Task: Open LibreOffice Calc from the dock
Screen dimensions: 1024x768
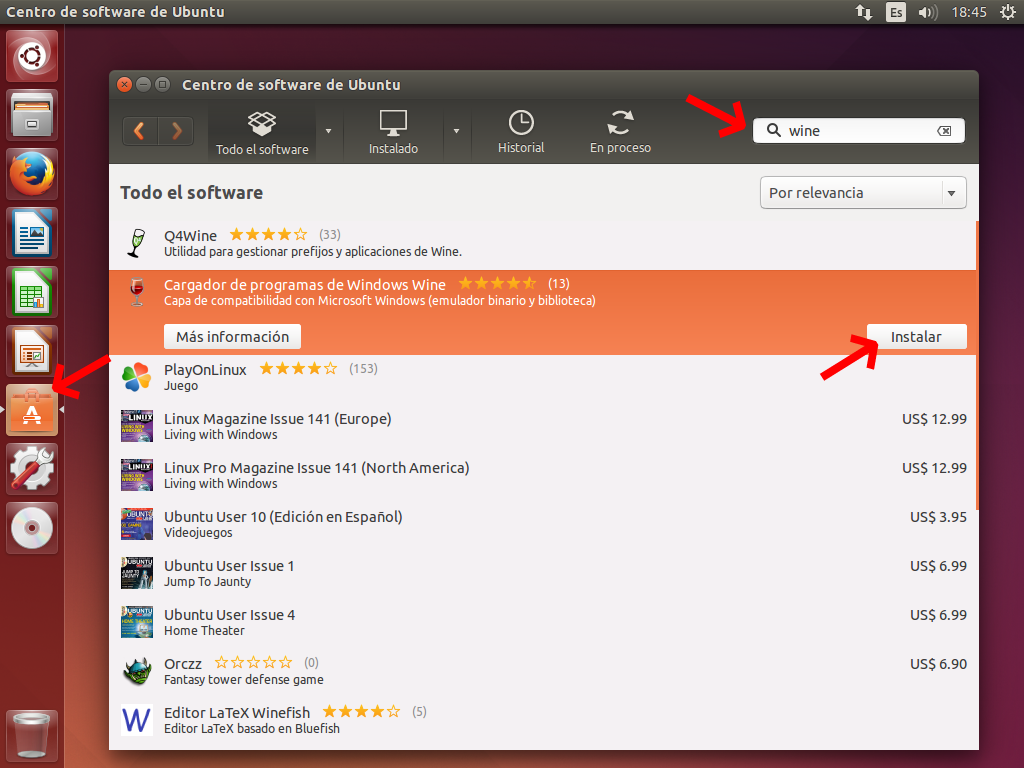Action: 32,292
